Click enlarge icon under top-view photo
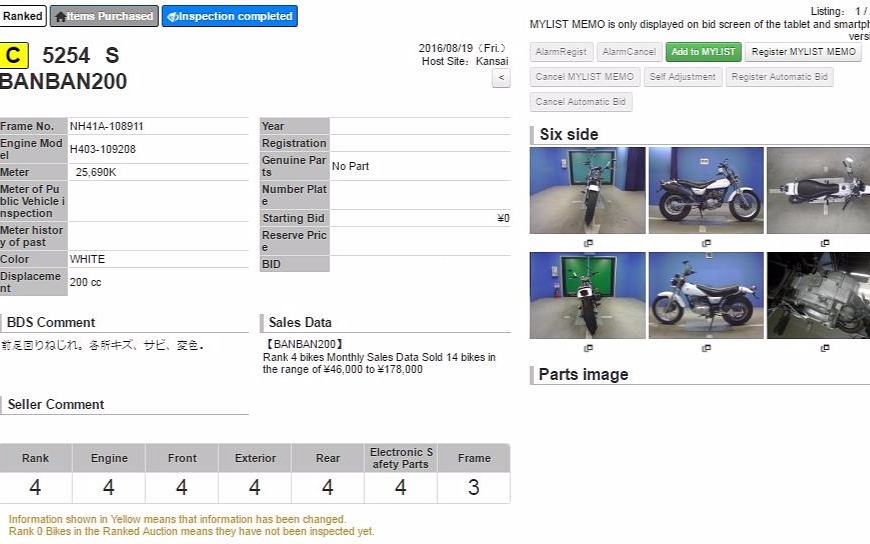The width and height of the screenshot is (870, 544). coord(825,243)
